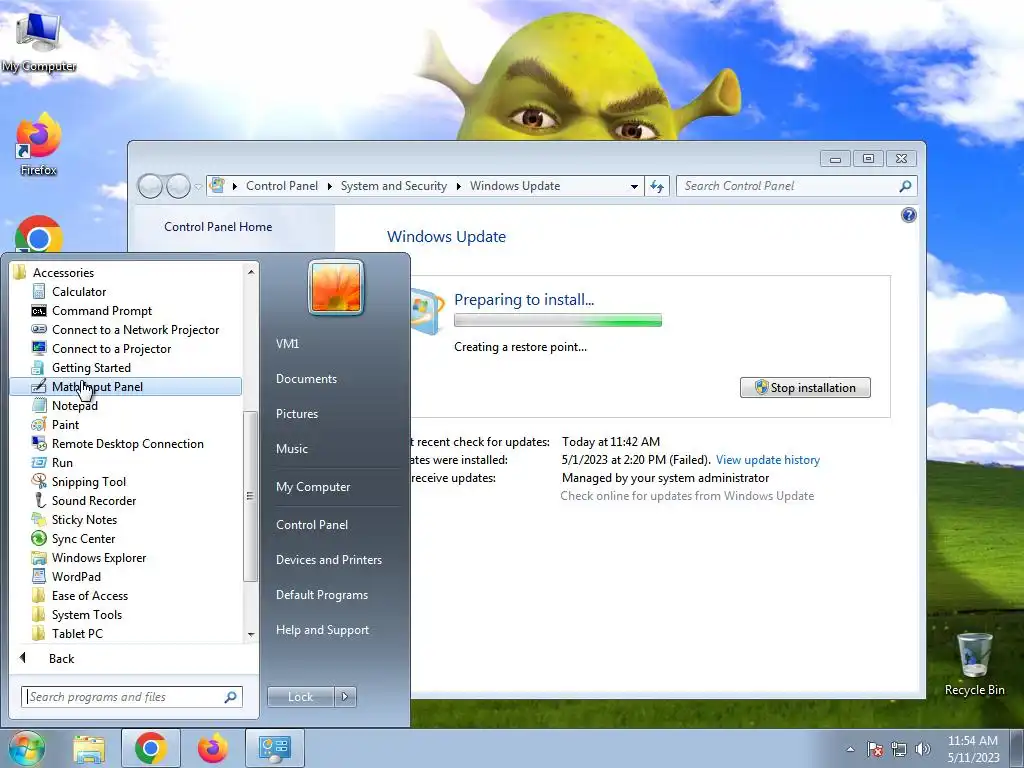1024x768 pixels.
Task: Open Chrome from the taskbar
Action: click(151, 748)
